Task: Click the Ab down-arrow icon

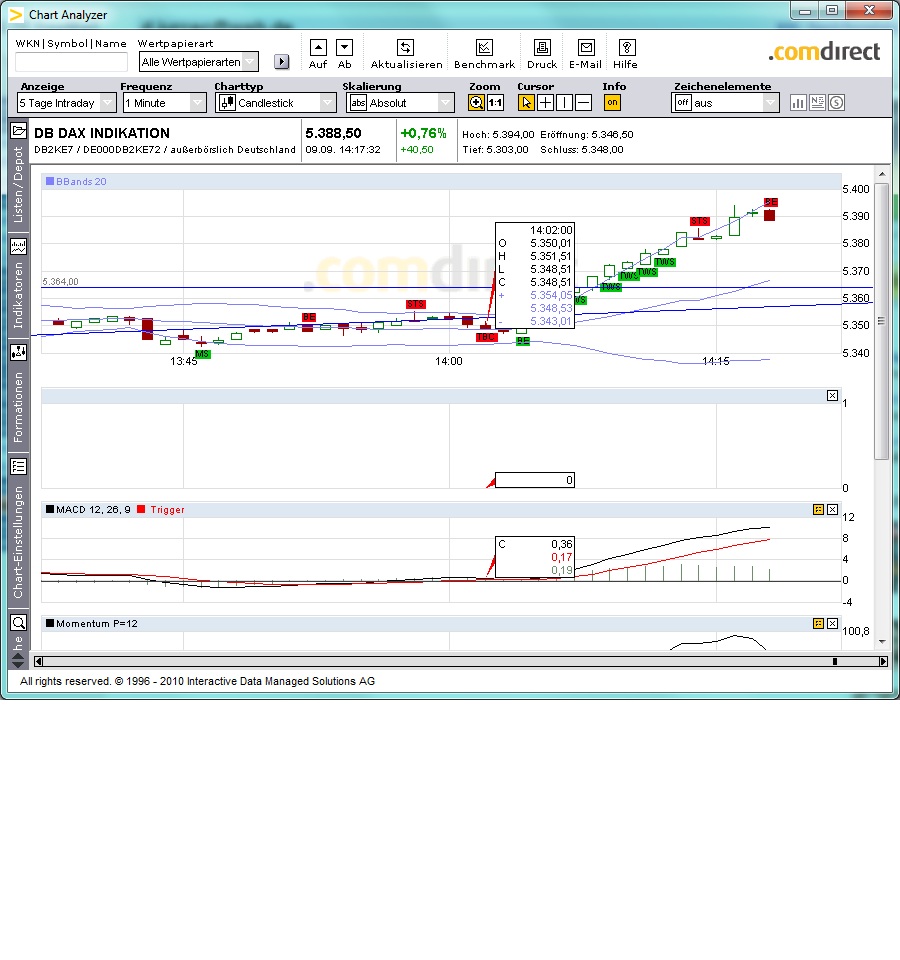Action: (345, 48)
